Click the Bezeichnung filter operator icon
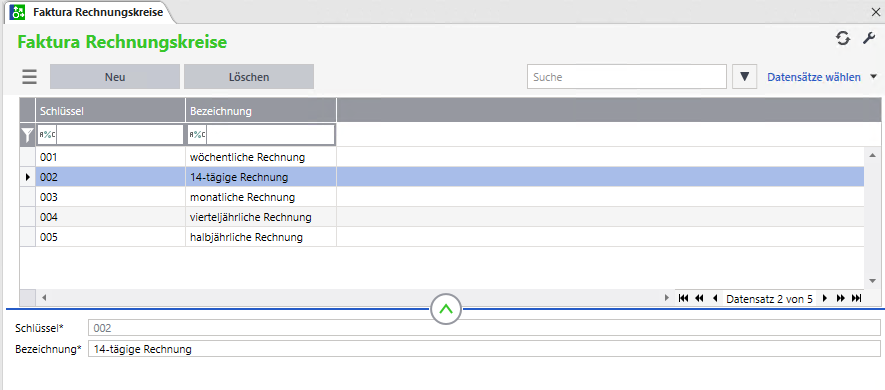The image size is (885, 390). coord(197,135)
